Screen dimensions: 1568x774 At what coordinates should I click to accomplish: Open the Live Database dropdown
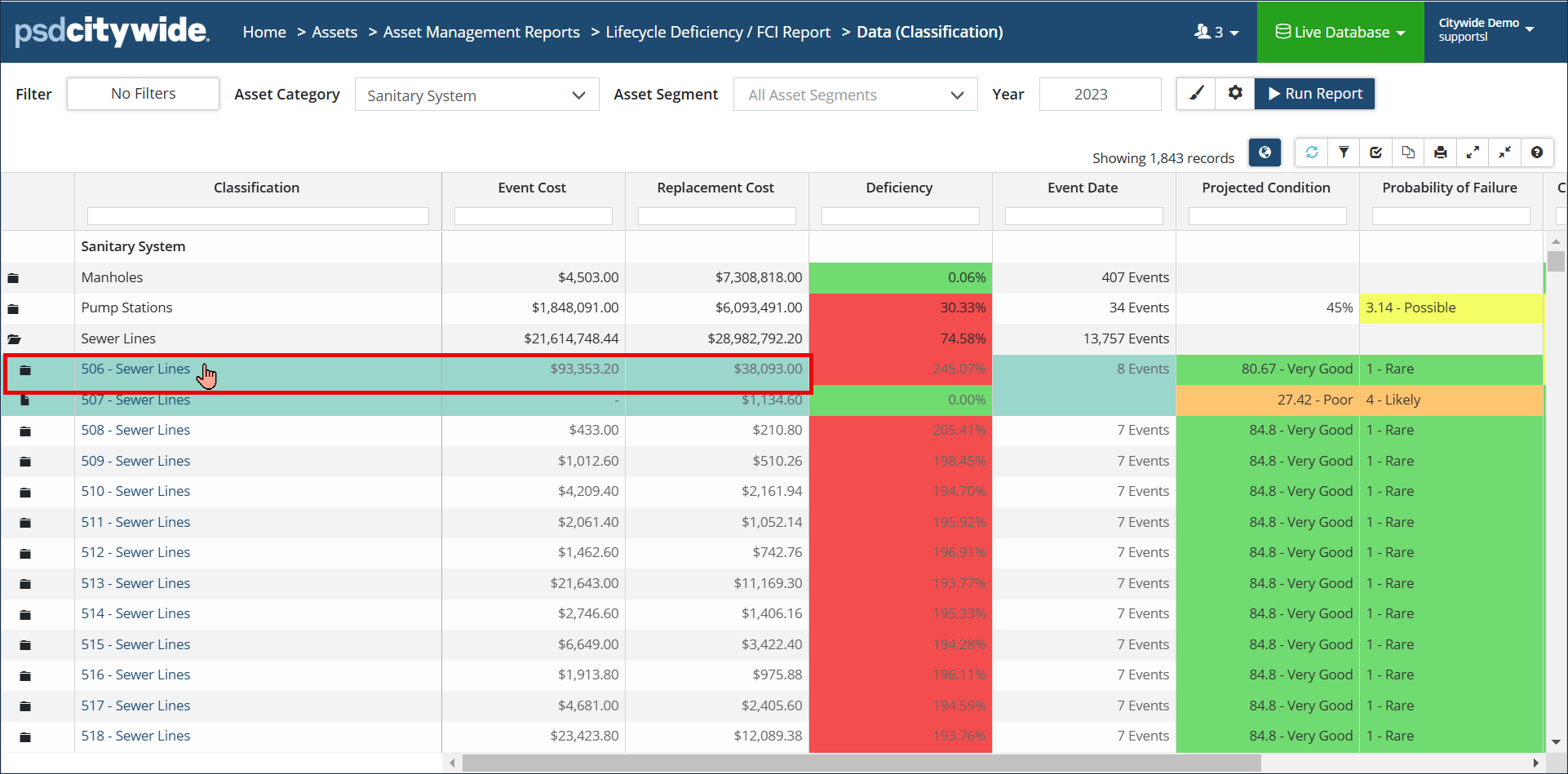(x=1340, y=33)
